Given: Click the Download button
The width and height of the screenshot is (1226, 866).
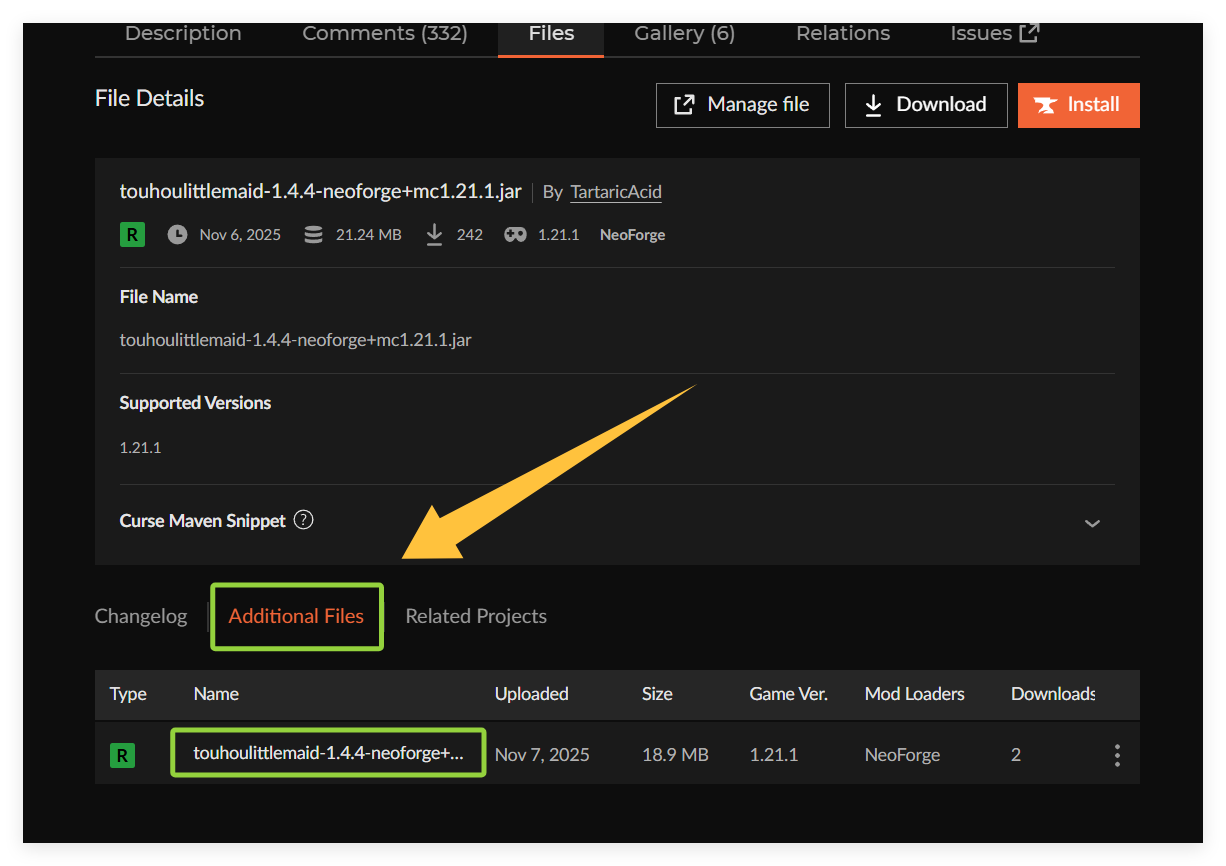Looking at the screenshot, I should [926, 105].
